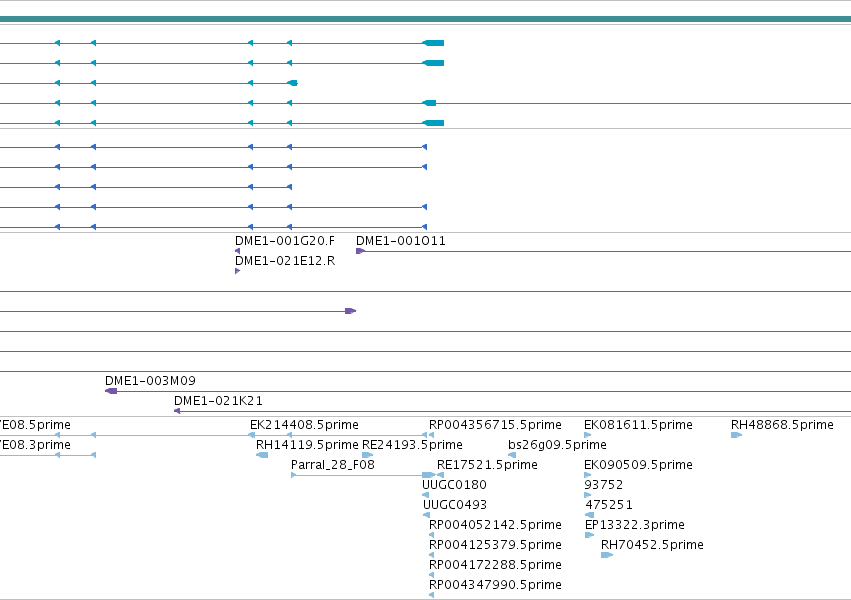This screenshot has width=851, height=600.
Task: Click the UUGC0493 feature label
Action: pyautogui.click(x=455, y=505)
